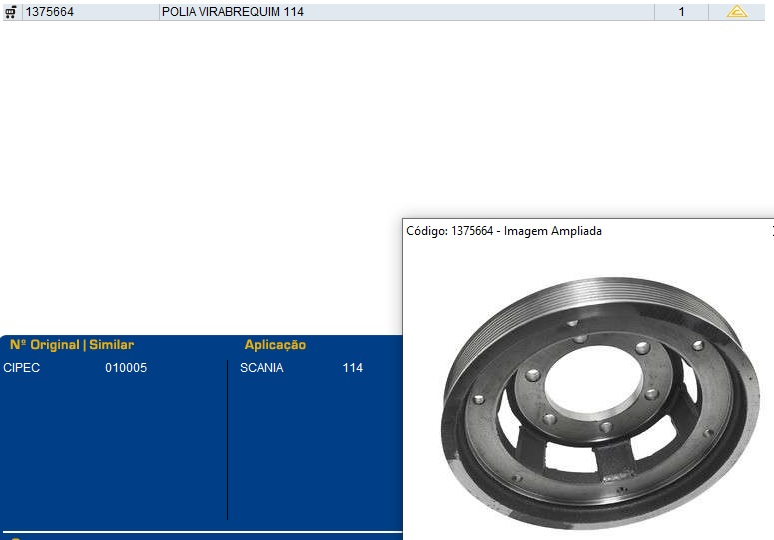Click the shopping cart icon beside code 1375664
Image resolution: width=774 pixels, height=540 pixels.
(11, 12)
